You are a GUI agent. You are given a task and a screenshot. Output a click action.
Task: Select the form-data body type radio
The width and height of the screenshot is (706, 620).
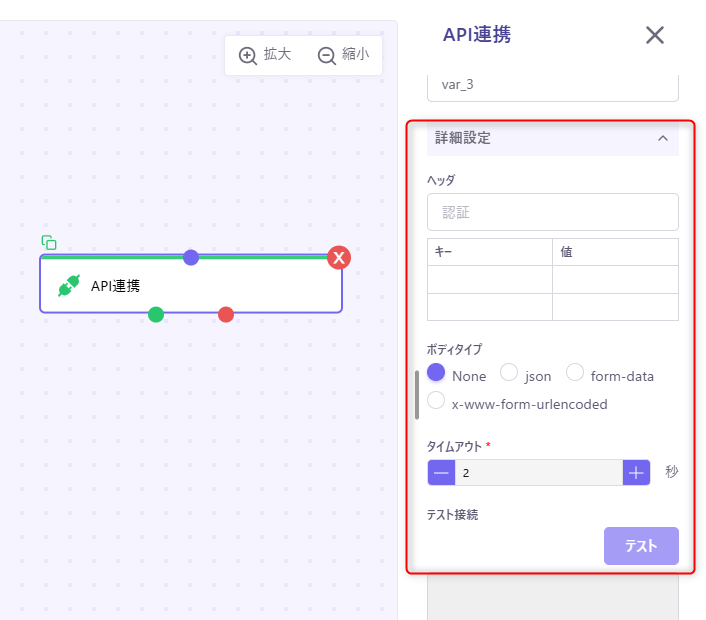[575, 373]
